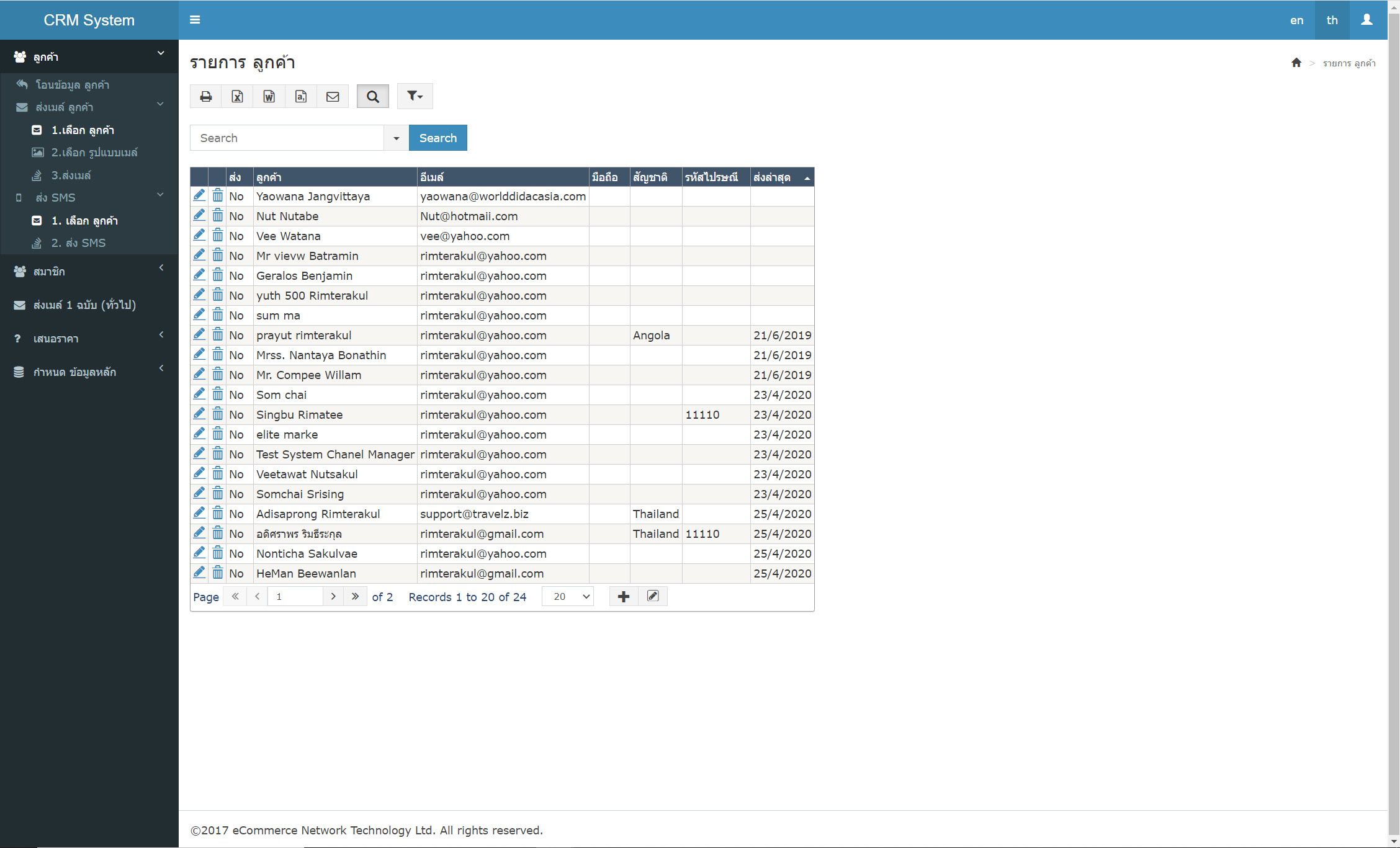The height and width of the screenshot is (848, 1400).
Task: Toggle the search panel magnifier button
Action: (373, 96)
